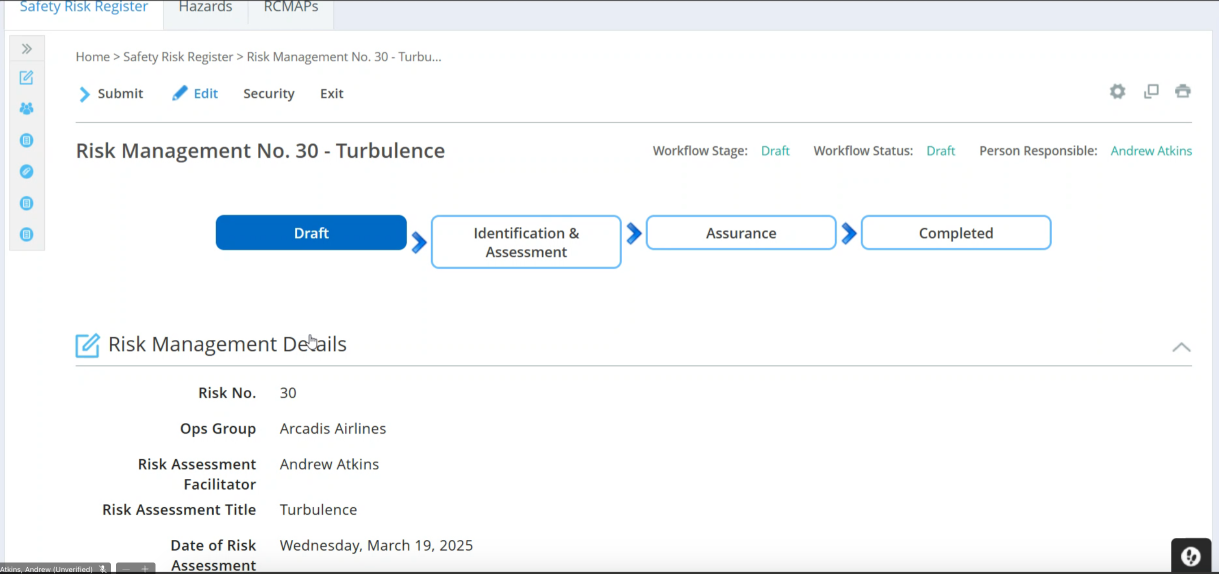Screen dimensions: 1219x574
Task: Expand the left sidebar with double chevron
Action: (x=27, y=48)
